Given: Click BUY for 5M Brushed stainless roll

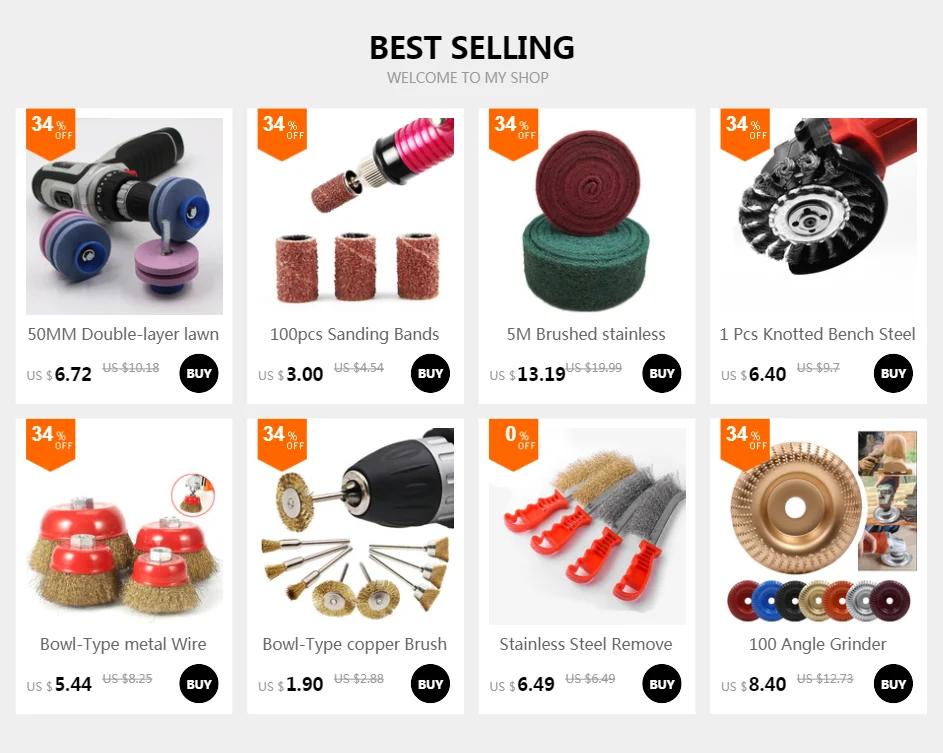Looking at the screenshot, I should coord(662,373).
